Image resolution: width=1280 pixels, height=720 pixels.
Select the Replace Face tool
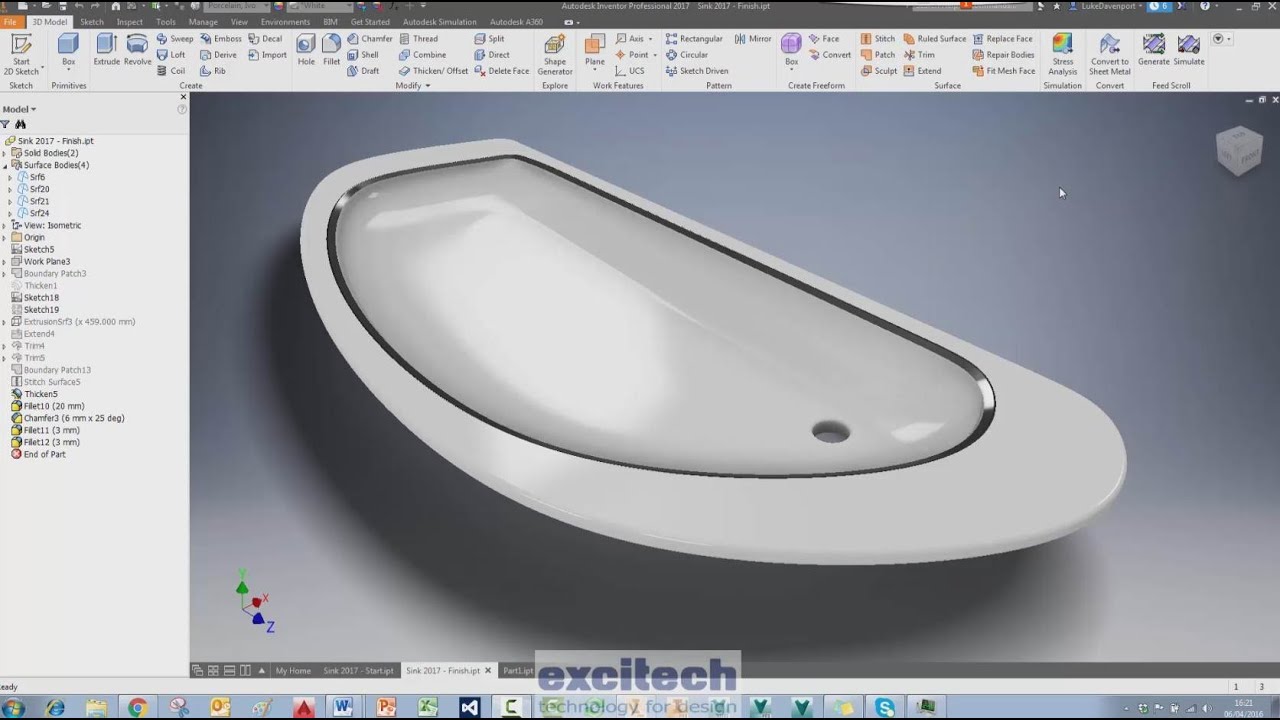(x=1002, y=39)
